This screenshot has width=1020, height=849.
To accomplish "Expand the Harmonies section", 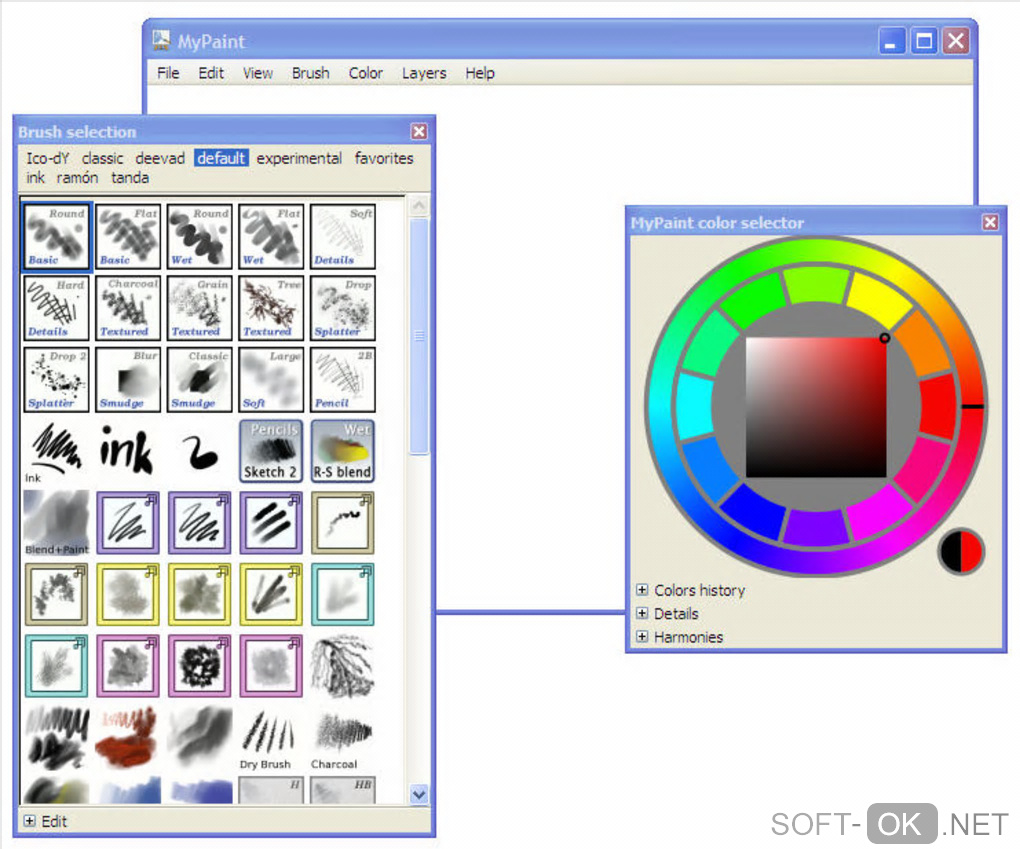I will (680, 637).
